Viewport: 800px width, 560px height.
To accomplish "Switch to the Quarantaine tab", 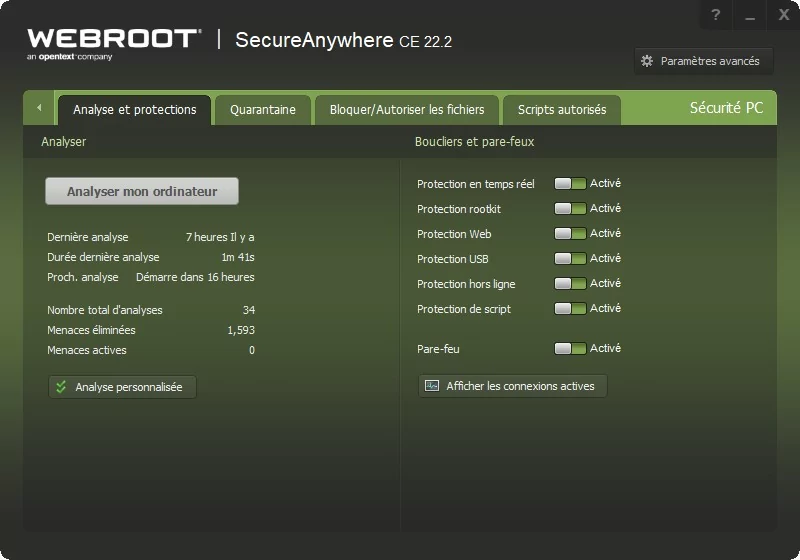I will pos(263,110).
